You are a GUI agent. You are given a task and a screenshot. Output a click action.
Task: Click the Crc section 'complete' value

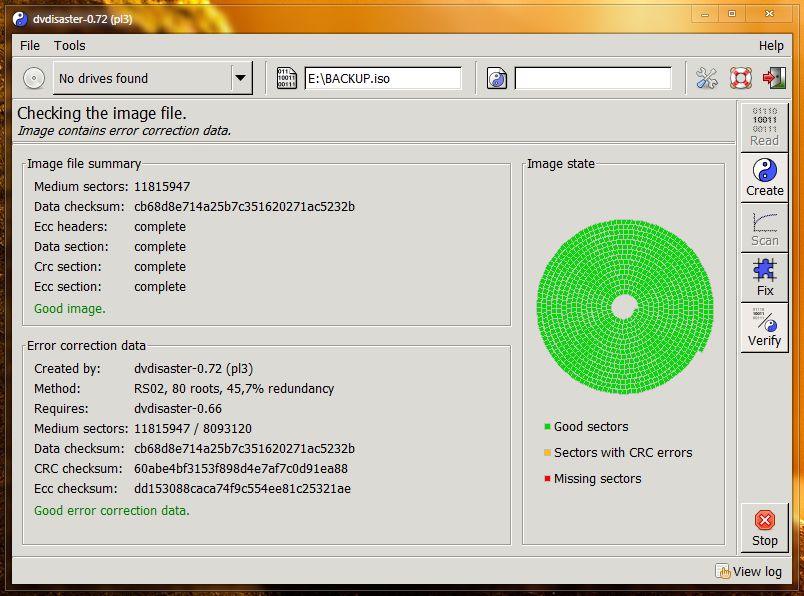[x=160, y=267]
